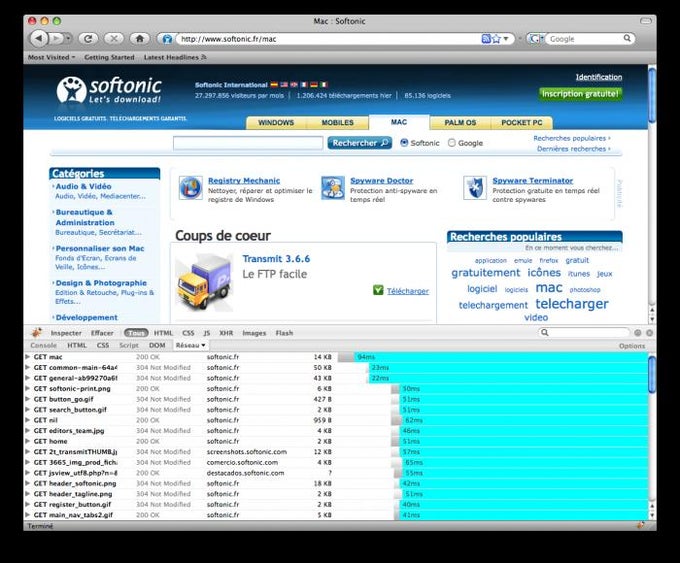Filter requests by Images type
Screen dimensions: 680x563
[x=254, y=333]
